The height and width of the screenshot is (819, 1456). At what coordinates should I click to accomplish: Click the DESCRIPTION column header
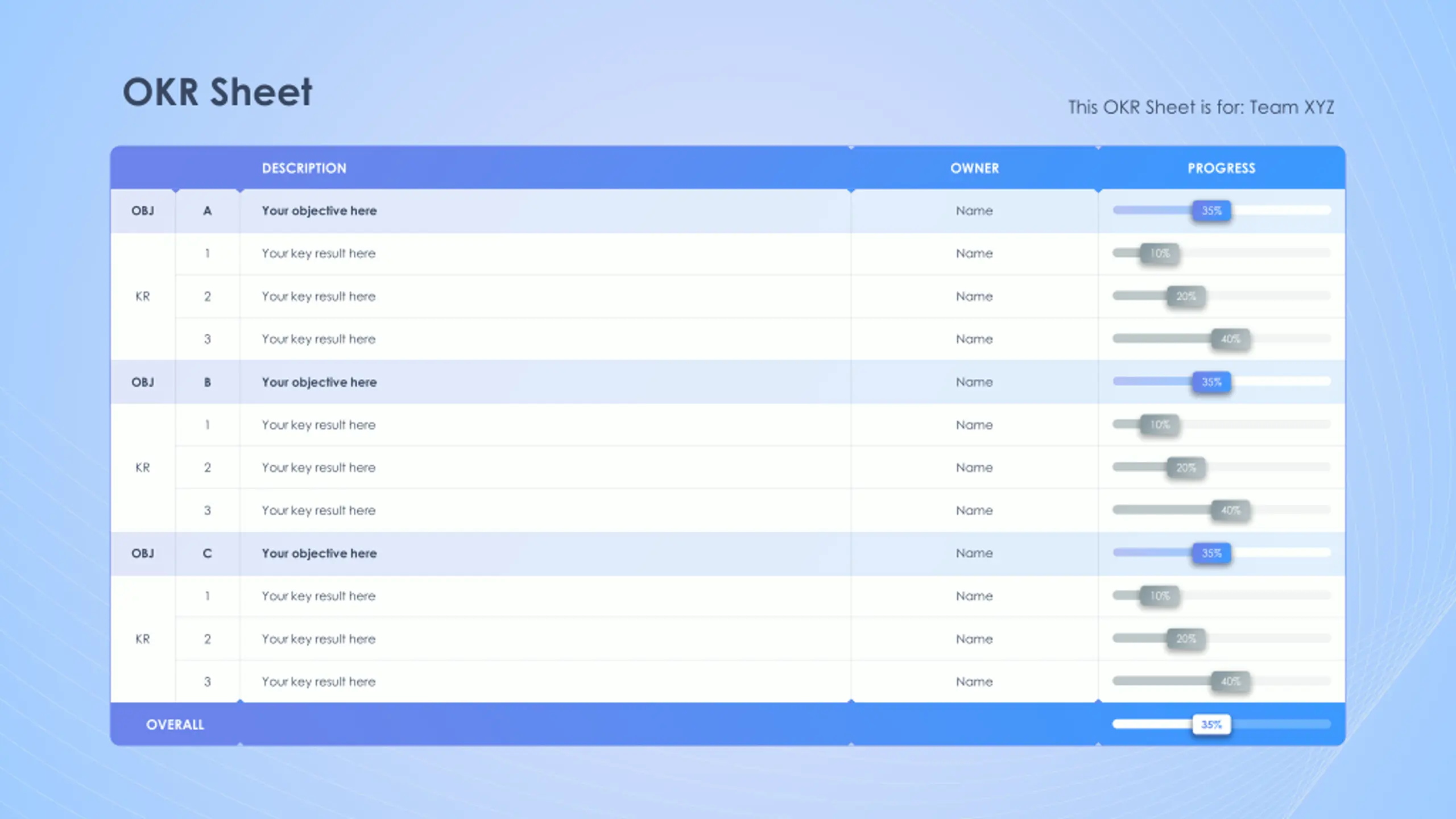(x=304, y=168)
